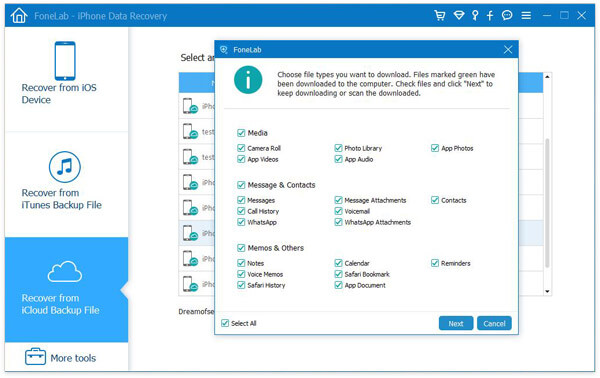This screenshot has width=600, height=378.
Task: Click the diamond icon in title bar
Action: tap(458, 15)
